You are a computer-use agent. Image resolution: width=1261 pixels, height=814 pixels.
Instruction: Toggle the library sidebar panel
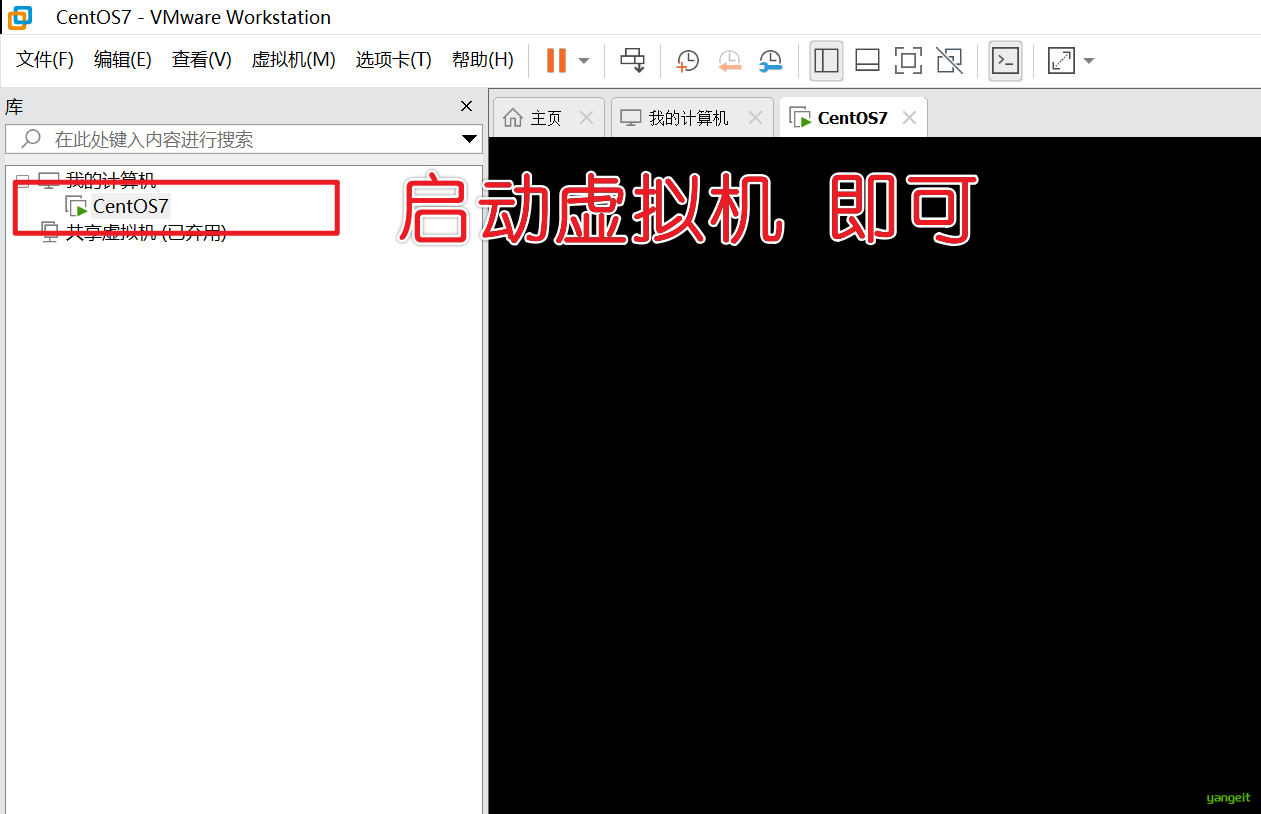click(826, 61)
